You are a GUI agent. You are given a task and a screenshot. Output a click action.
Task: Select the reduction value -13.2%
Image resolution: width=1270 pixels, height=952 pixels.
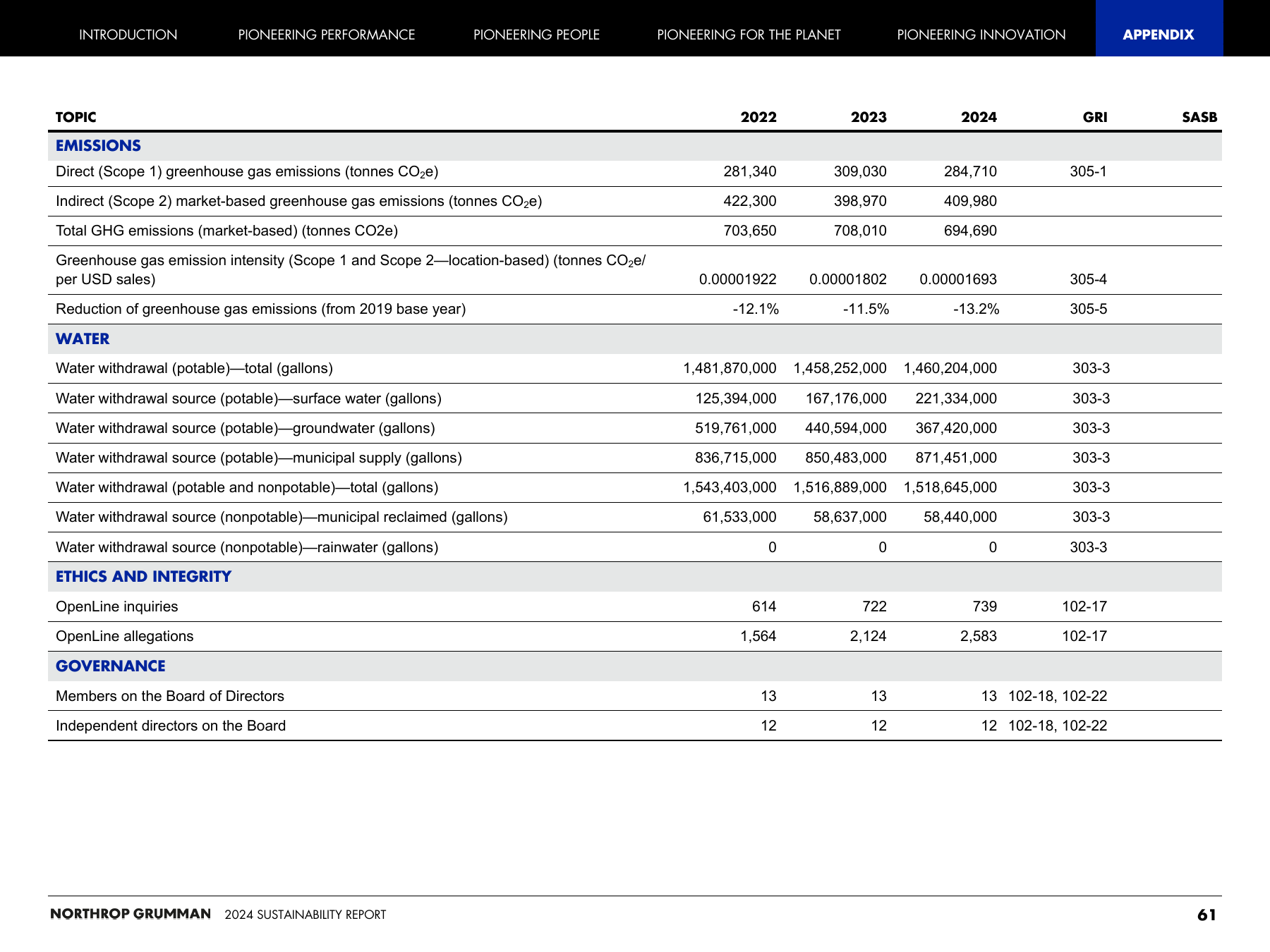pos(976,309)
